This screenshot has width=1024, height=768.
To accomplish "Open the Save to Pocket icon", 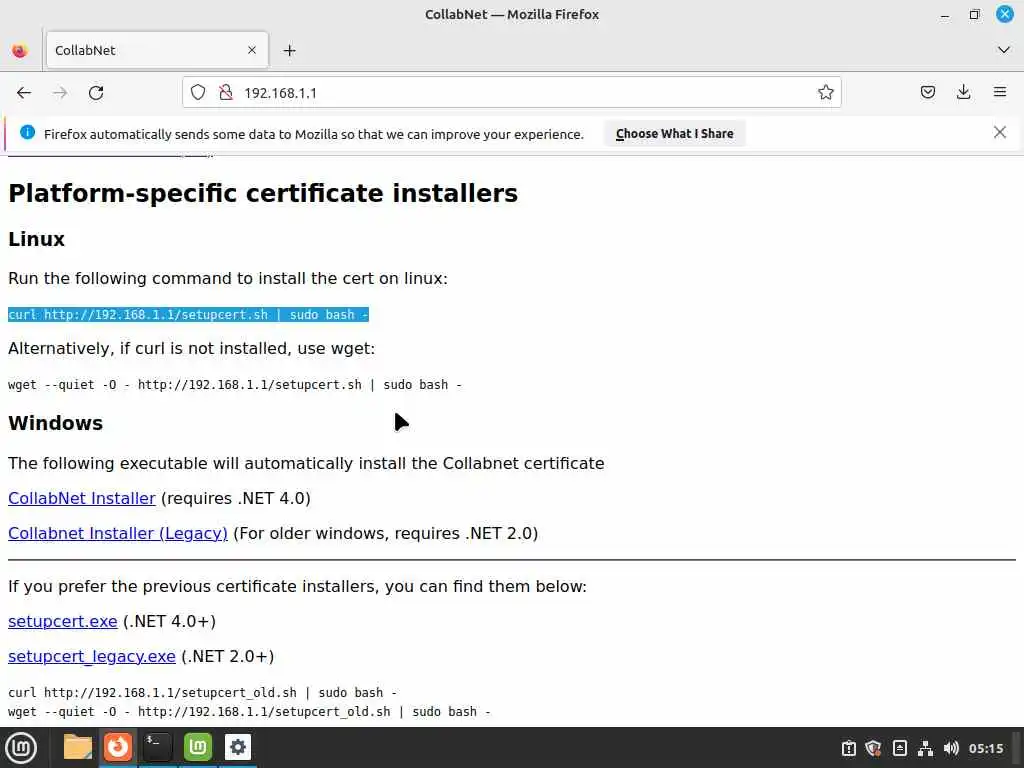I will 927,93.
